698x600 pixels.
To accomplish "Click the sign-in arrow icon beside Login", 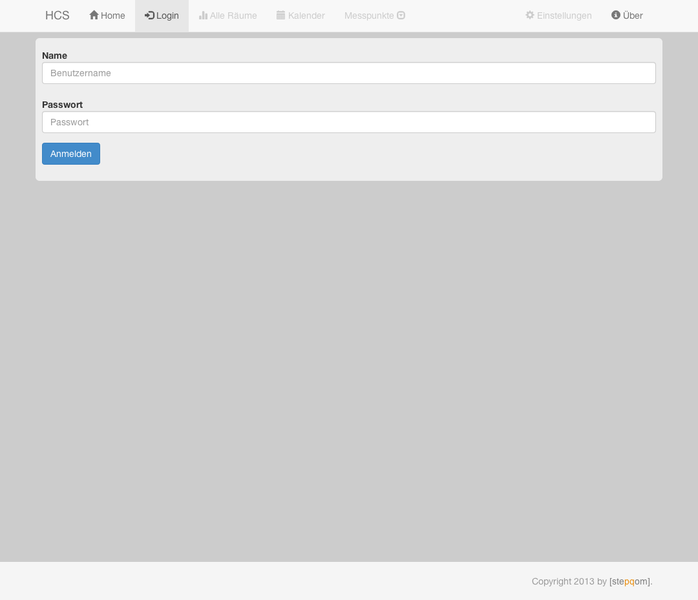I will pos(149,16).
